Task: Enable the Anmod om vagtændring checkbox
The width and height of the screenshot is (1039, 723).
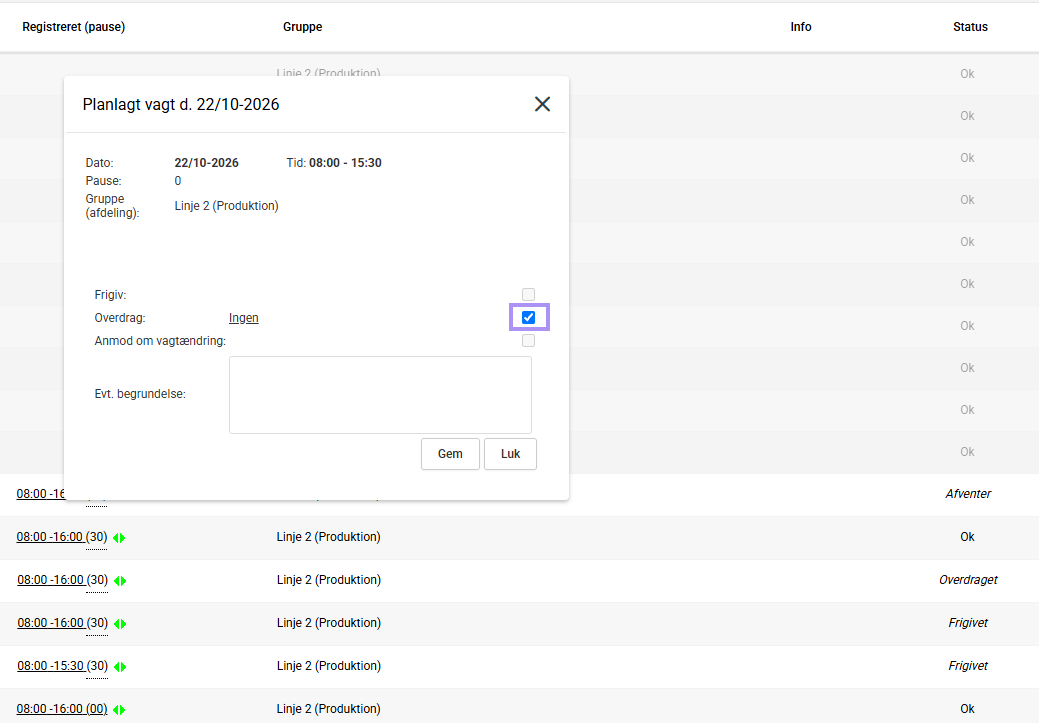Action: tap(528, 341)
